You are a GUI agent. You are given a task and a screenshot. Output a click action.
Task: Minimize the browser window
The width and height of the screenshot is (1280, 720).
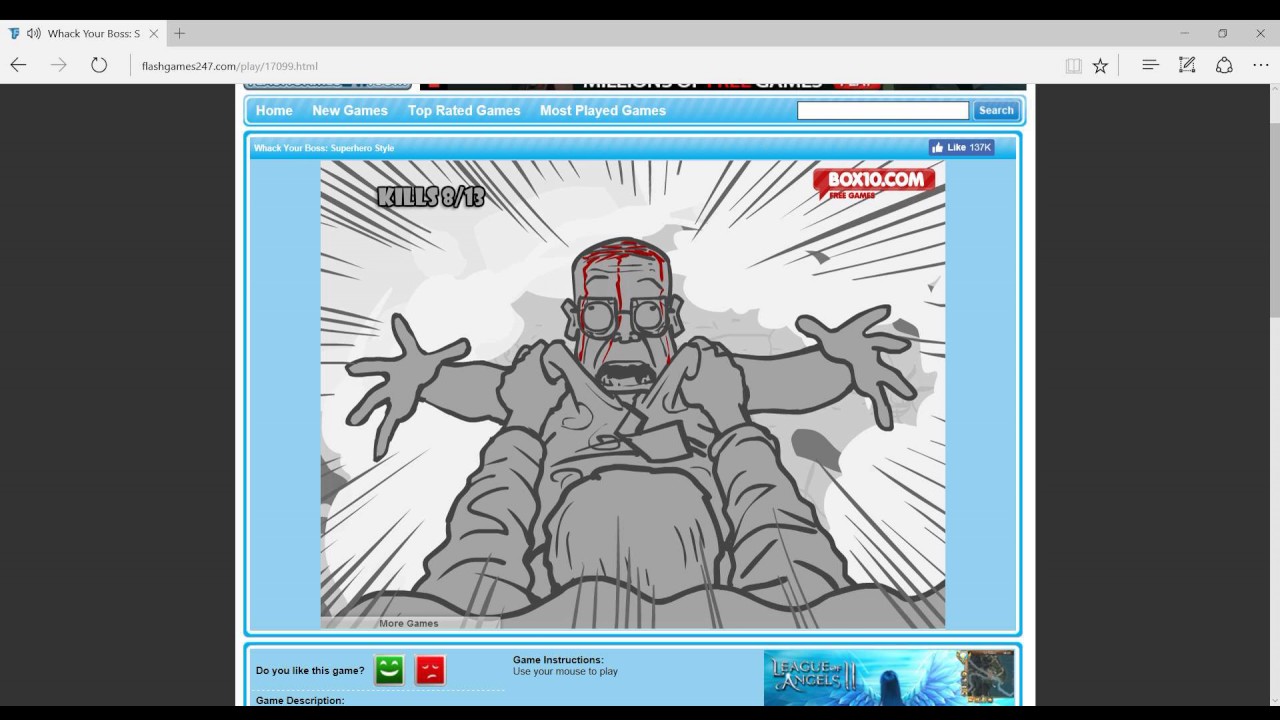[x=1185, y=33]
